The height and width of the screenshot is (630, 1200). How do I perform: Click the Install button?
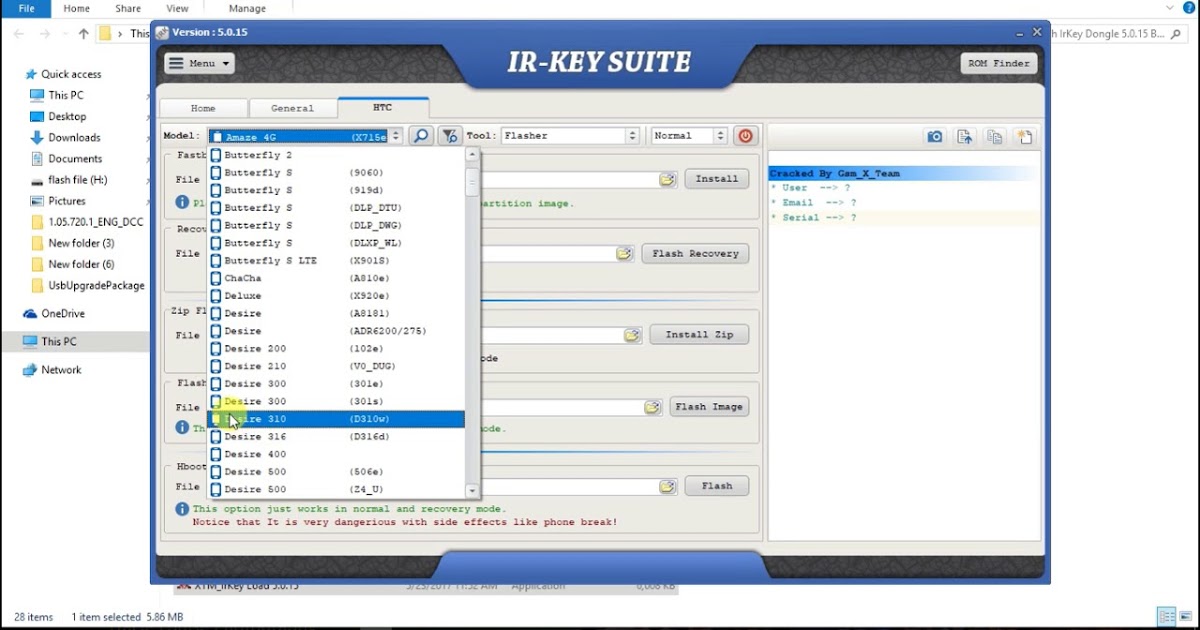tap(717, 179)
